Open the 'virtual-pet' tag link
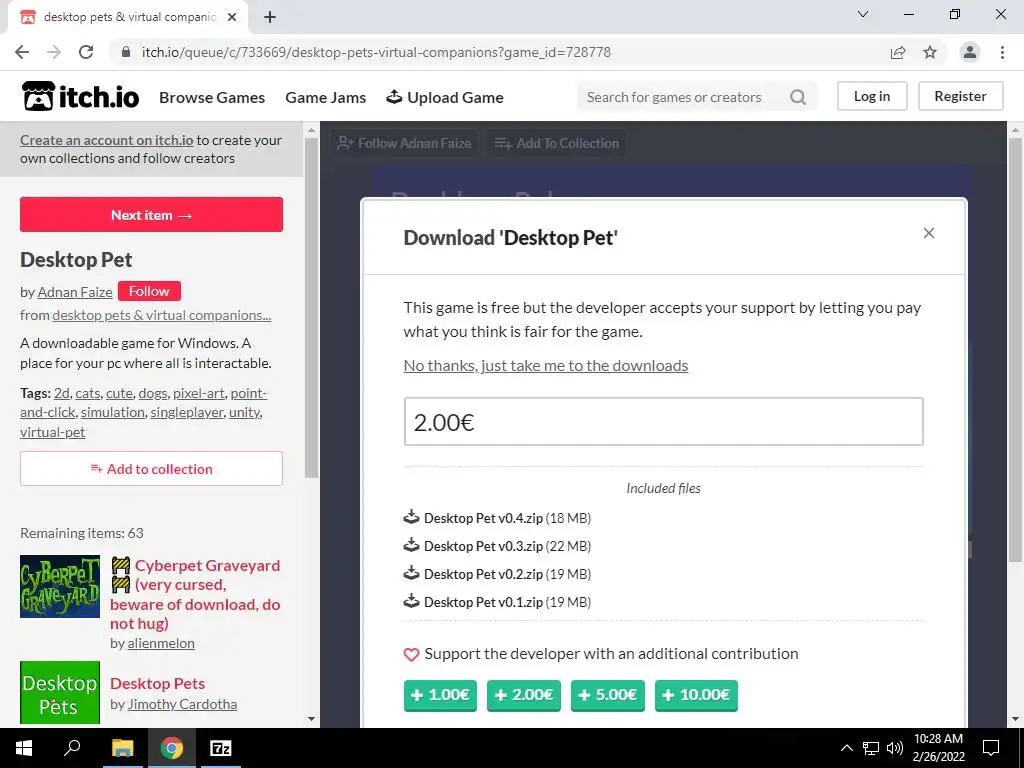This screenshot has width=1024, height=768. click(52, 432)
